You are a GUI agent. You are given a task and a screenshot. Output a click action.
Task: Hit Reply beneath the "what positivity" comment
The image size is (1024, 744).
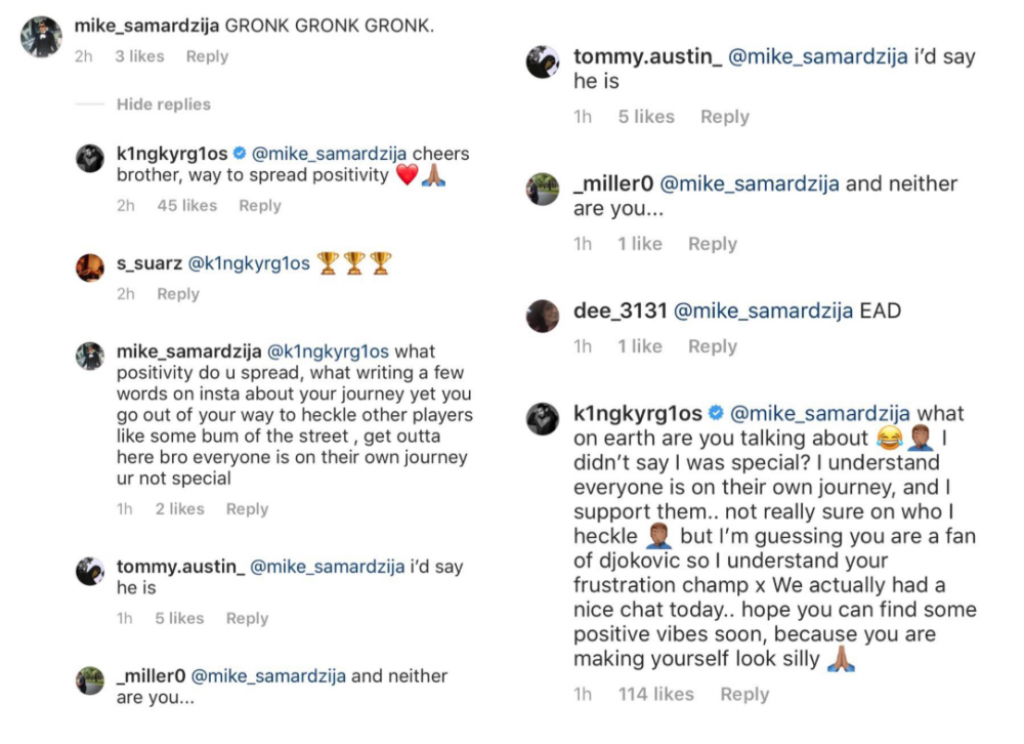(247, 509)
